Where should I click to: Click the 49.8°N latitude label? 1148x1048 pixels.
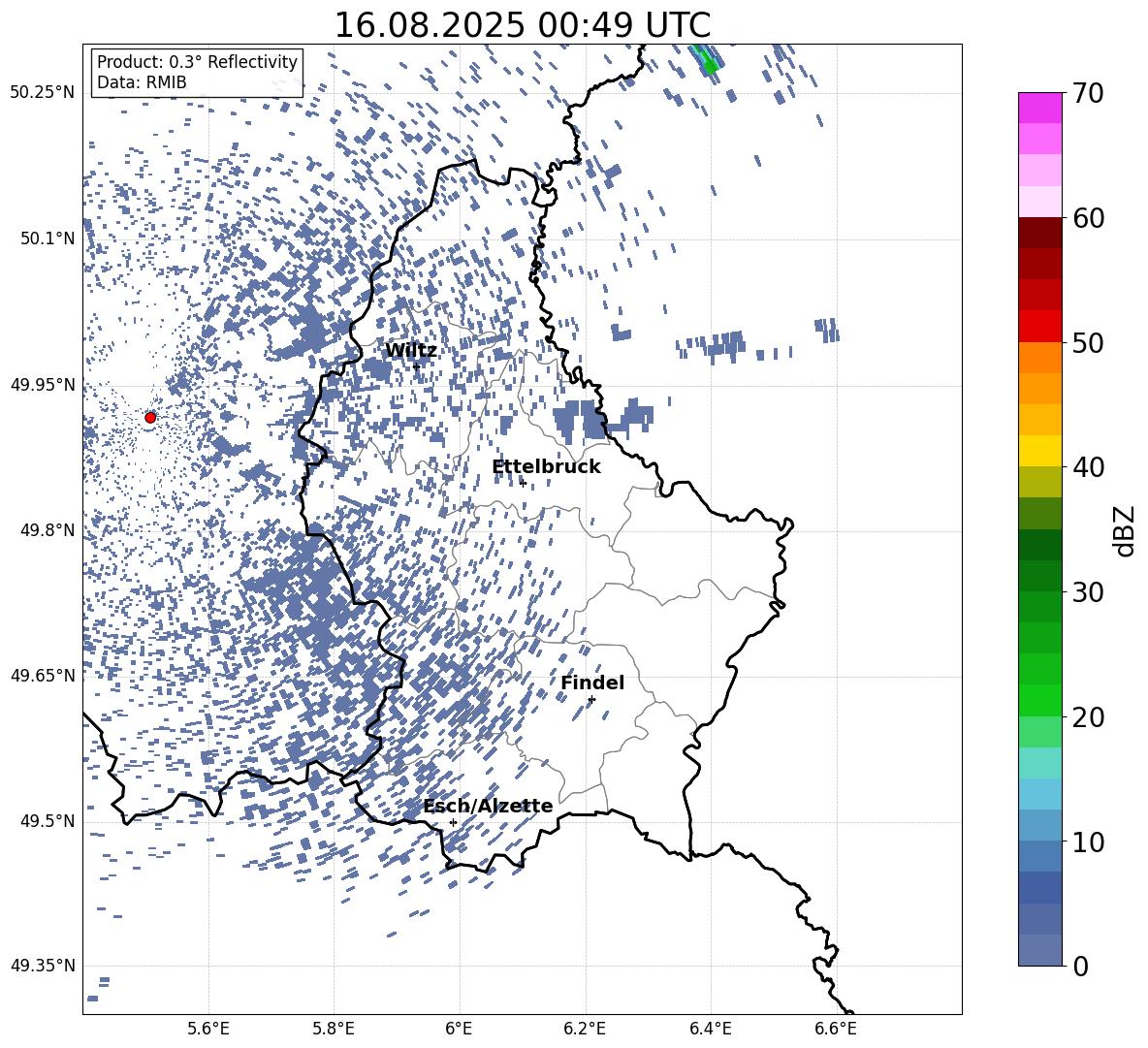click(x=48, y=530)
